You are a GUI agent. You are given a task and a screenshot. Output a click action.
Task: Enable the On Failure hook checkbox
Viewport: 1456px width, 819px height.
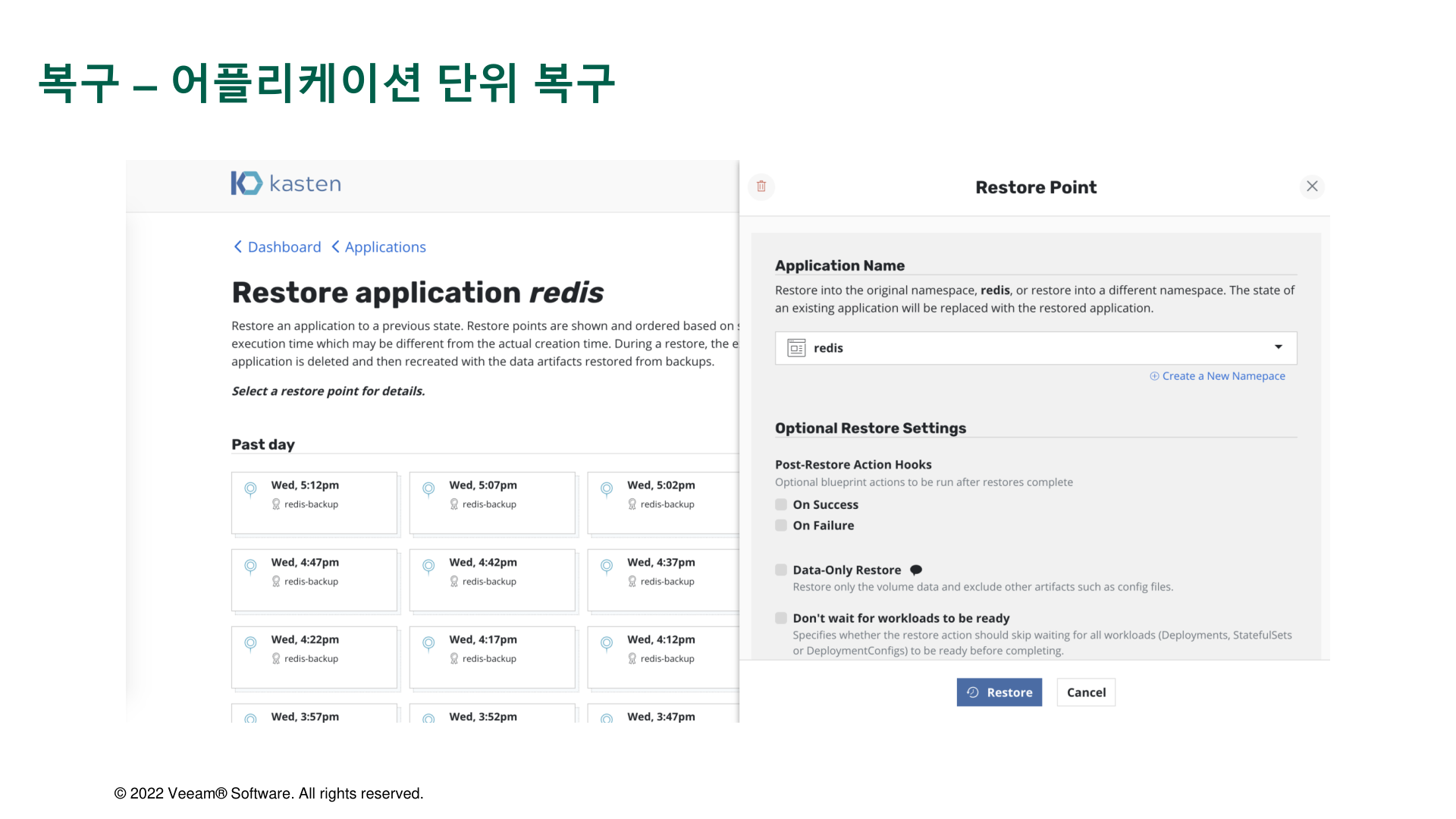click(781, 526)
